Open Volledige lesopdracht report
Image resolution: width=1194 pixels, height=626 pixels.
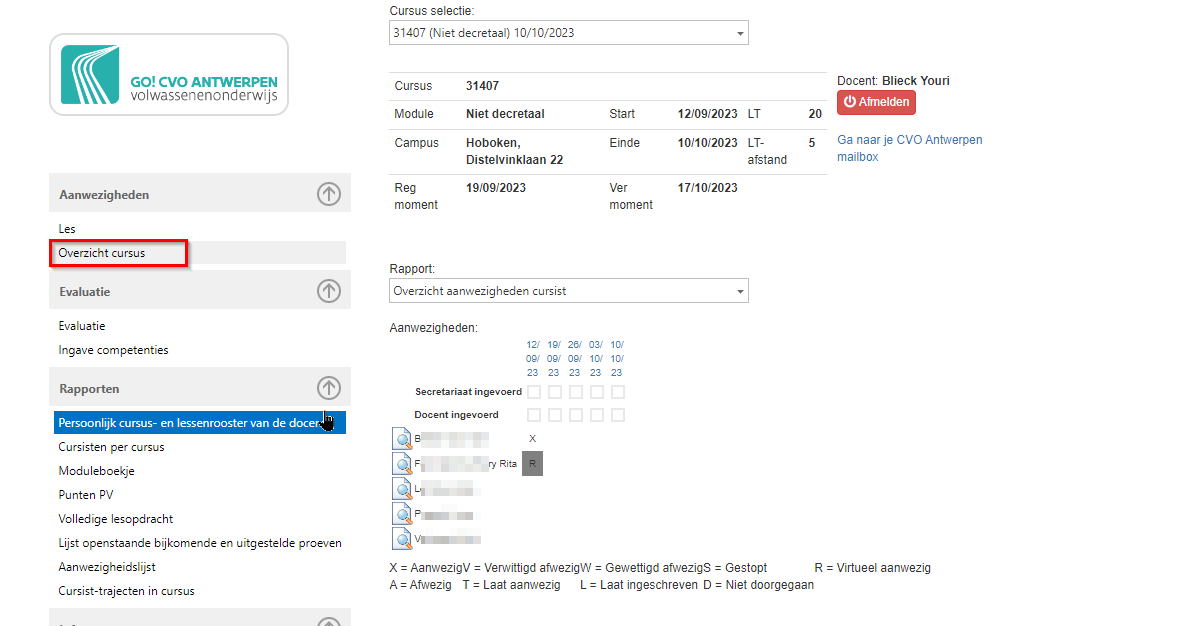coord(116,519)
